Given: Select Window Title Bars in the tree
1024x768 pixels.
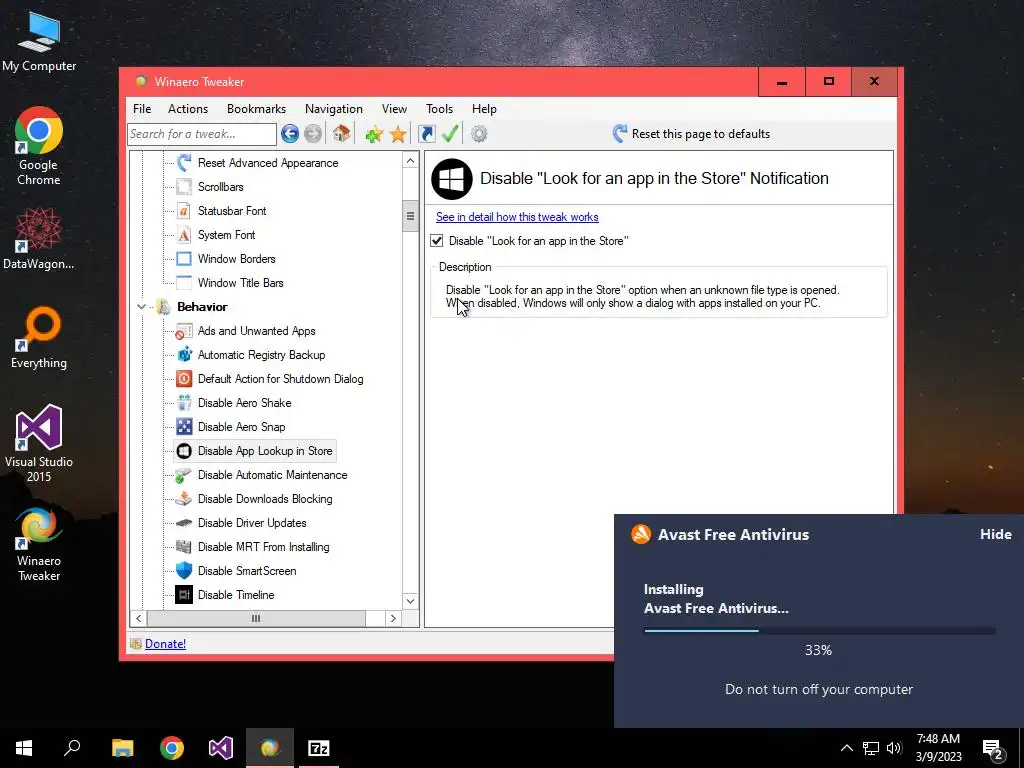Looking at the screenshot, I should [x=240, y=283].
